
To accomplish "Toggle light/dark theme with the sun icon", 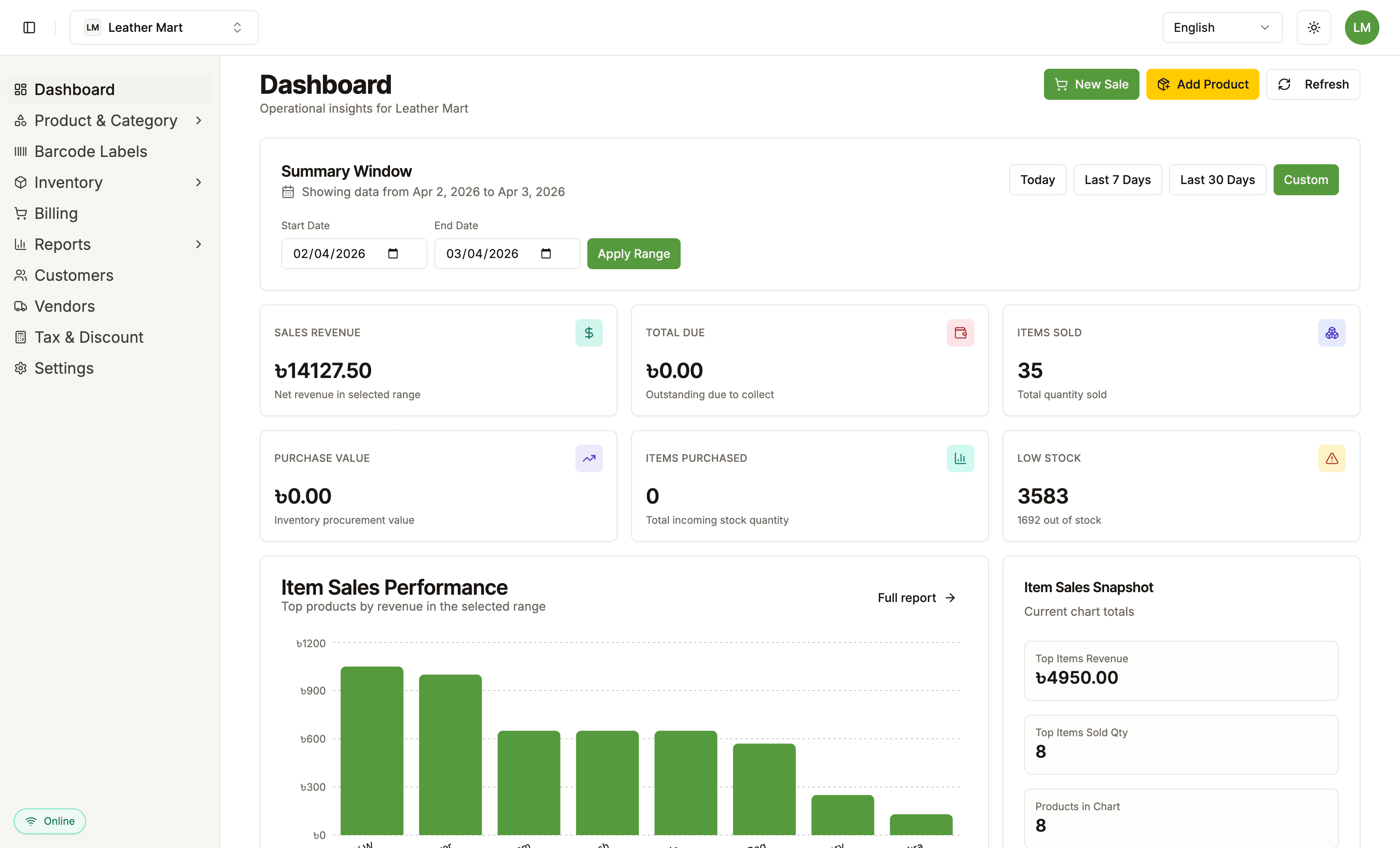I will tap(1314, 27).
